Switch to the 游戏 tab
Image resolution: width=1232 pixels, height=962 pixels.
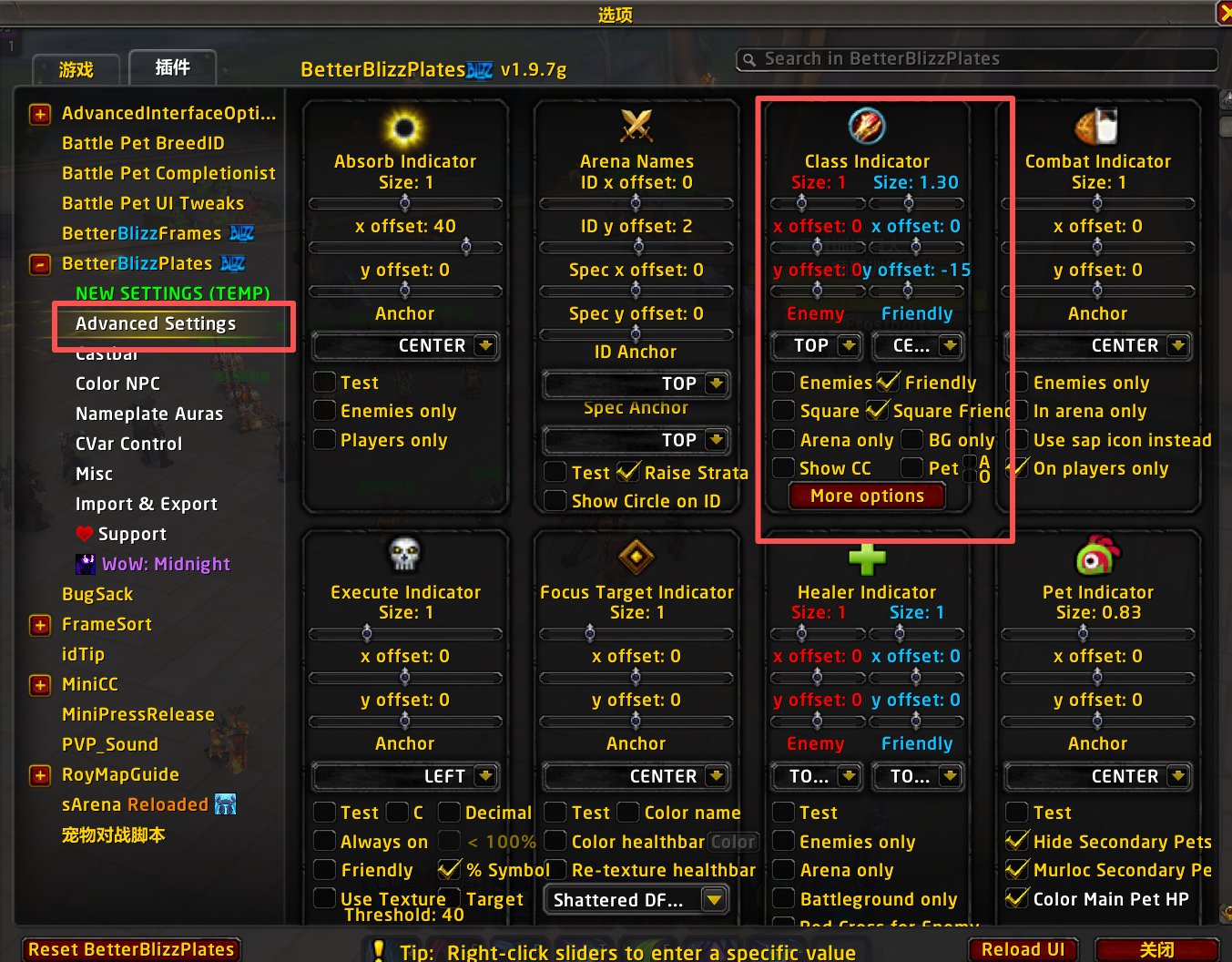[76, 69]
